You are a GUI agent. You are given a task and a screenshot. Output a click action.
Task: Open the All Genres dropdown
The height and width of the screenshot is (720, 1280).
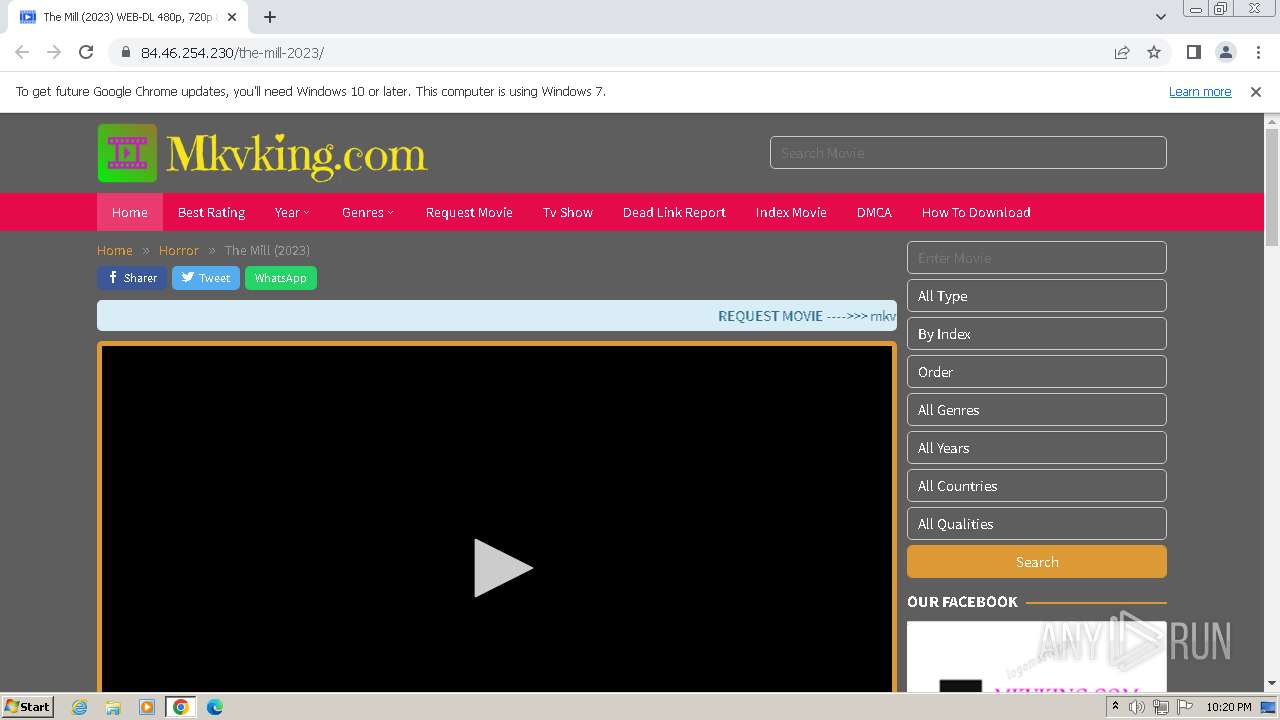point(1037,409)
